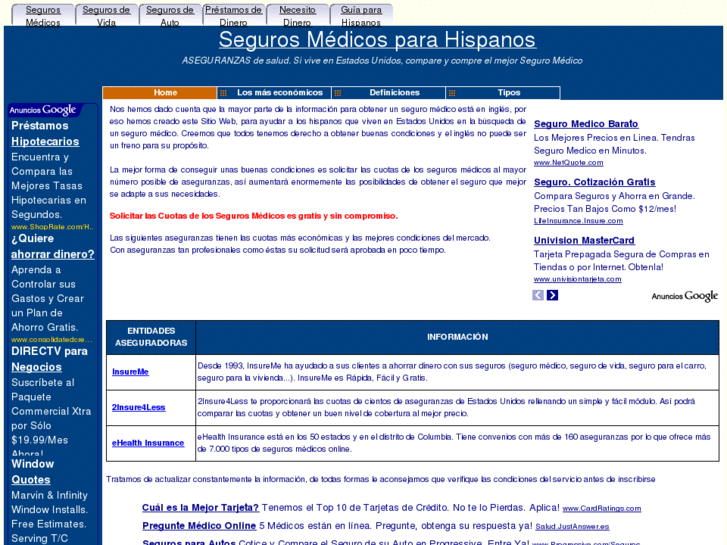This screenshot has width=727, height=545.
Task: Open the Seguro. Cotización Gratis ad link
Action: pos(594,182)
